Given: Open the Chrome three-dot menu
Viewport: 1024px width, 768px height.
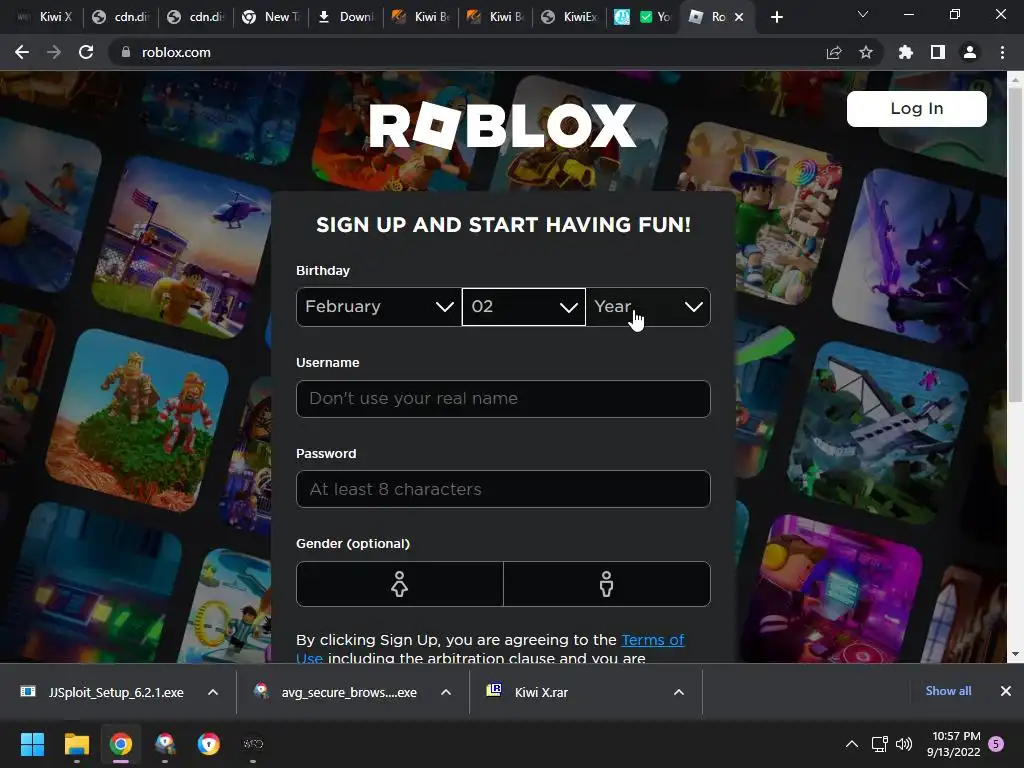Looking at the screenshot, I should point(1002,52).
